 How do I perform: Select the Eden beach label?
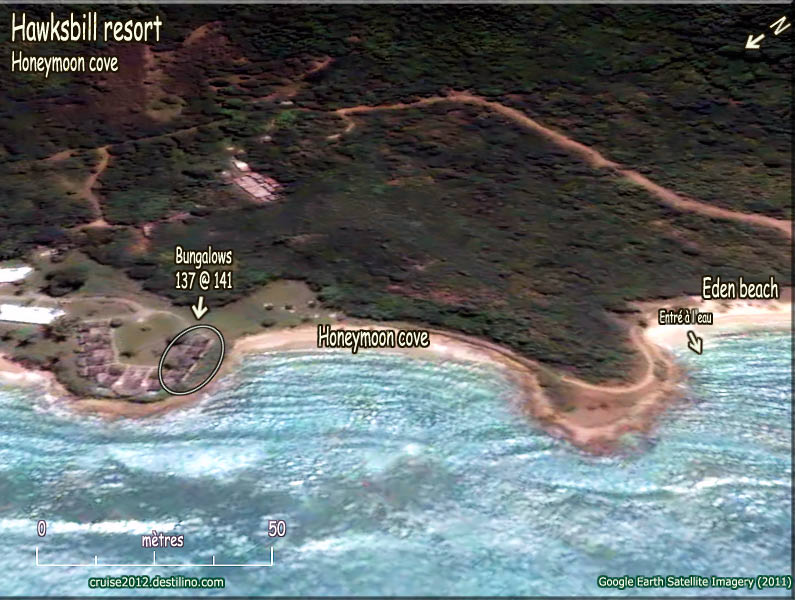pyautogui.click(x=739, y=290)
